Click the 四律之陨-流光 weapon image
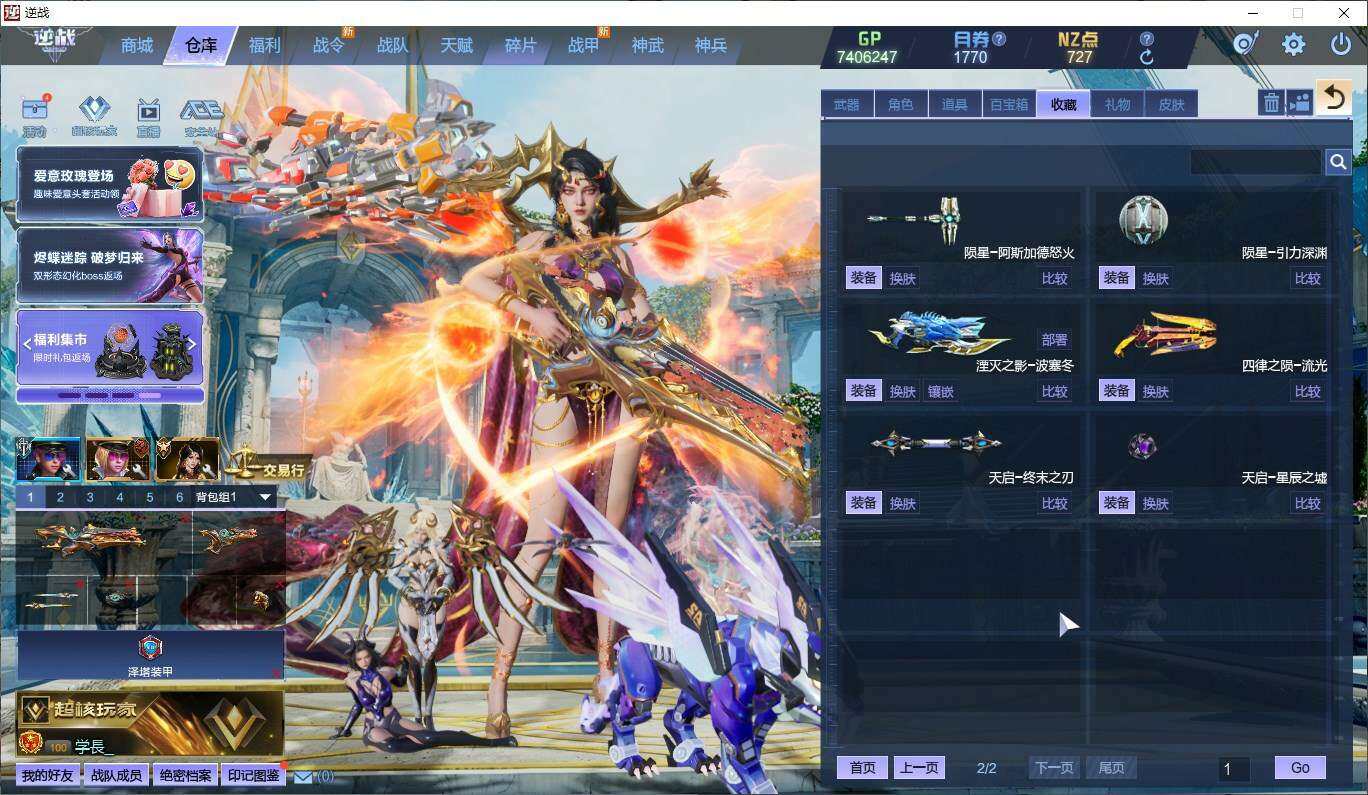The width and height of the screenshot is (1368, 795). click(1165, 334)
